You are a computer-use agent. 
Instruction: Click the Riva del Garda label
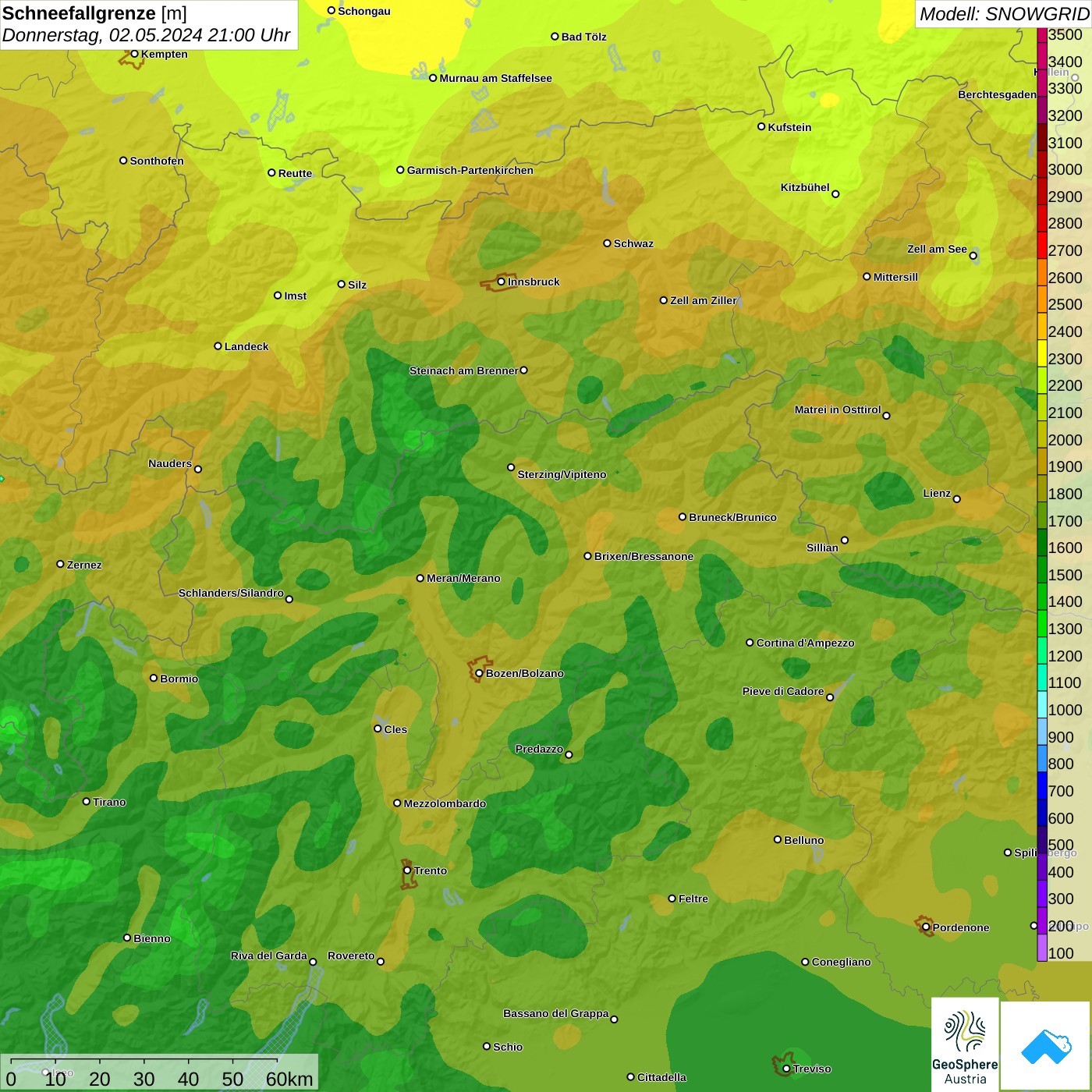point(269,955)
